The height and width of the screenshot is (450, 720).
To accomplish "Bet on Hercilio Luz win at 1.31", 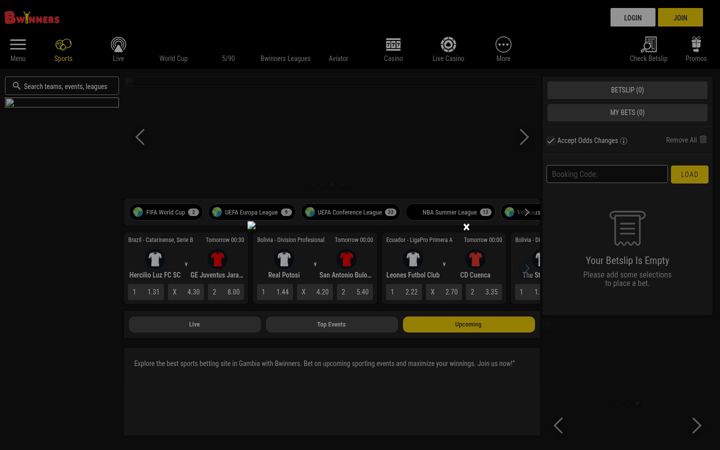I will point(146,292).
